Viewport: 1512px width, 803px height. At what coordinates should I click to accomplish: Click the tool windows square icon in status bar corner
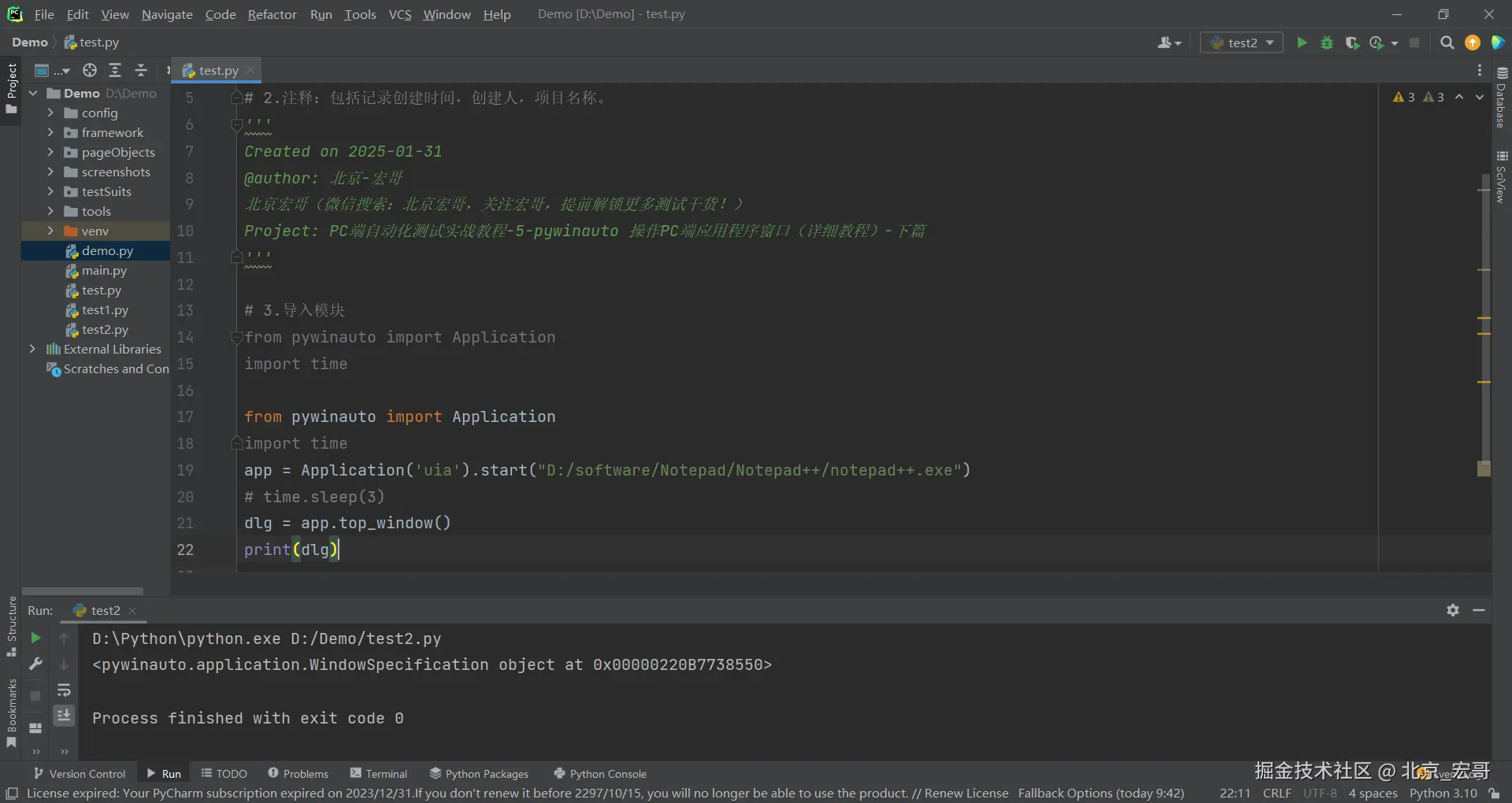point(12,794)
